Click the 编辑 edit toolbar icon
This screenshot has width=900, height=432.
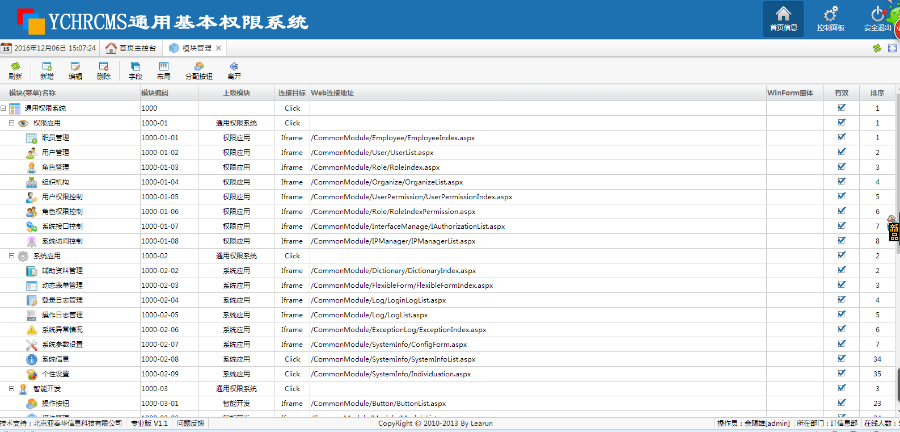coord(75,69)
